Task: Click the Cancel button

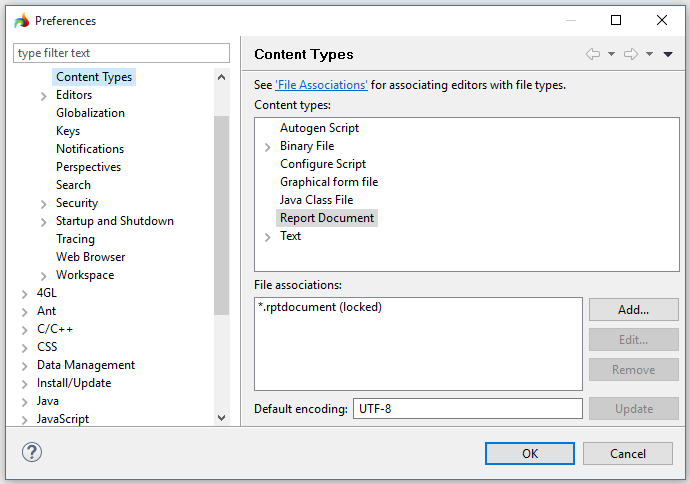Action: click(627, 453)
